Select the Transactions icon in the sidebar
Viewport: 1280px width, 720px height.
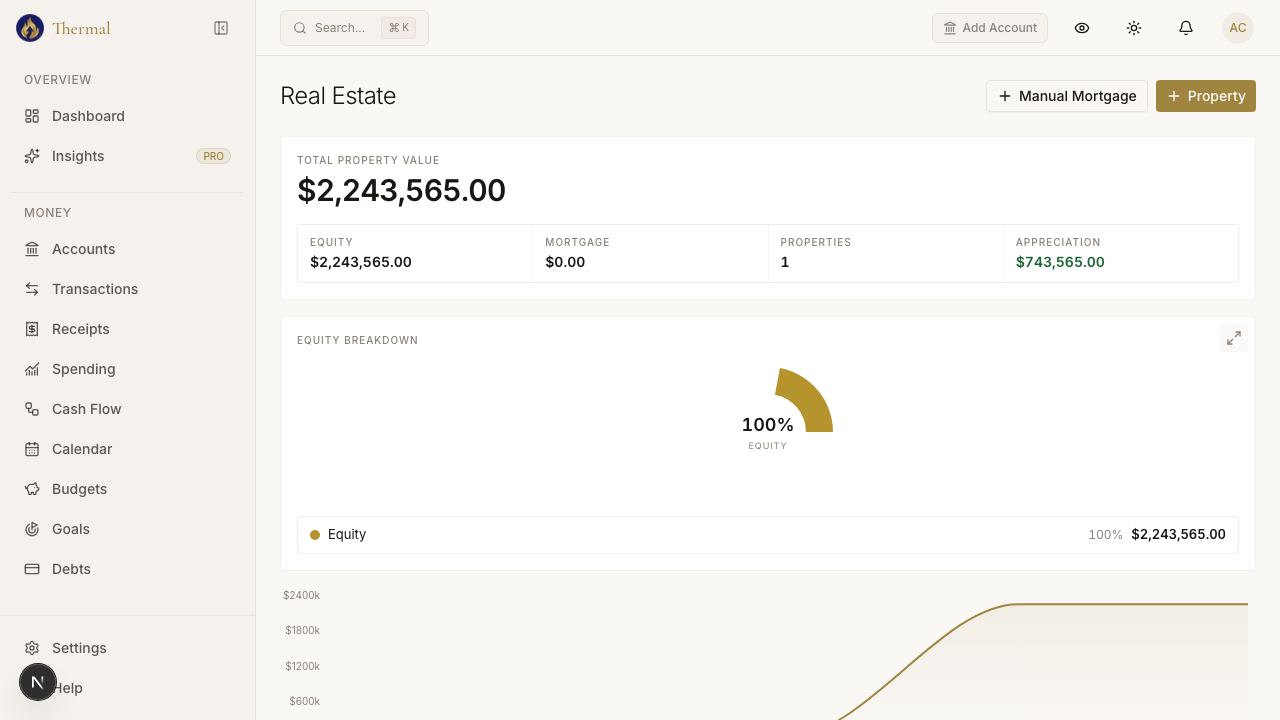(33, 289)
